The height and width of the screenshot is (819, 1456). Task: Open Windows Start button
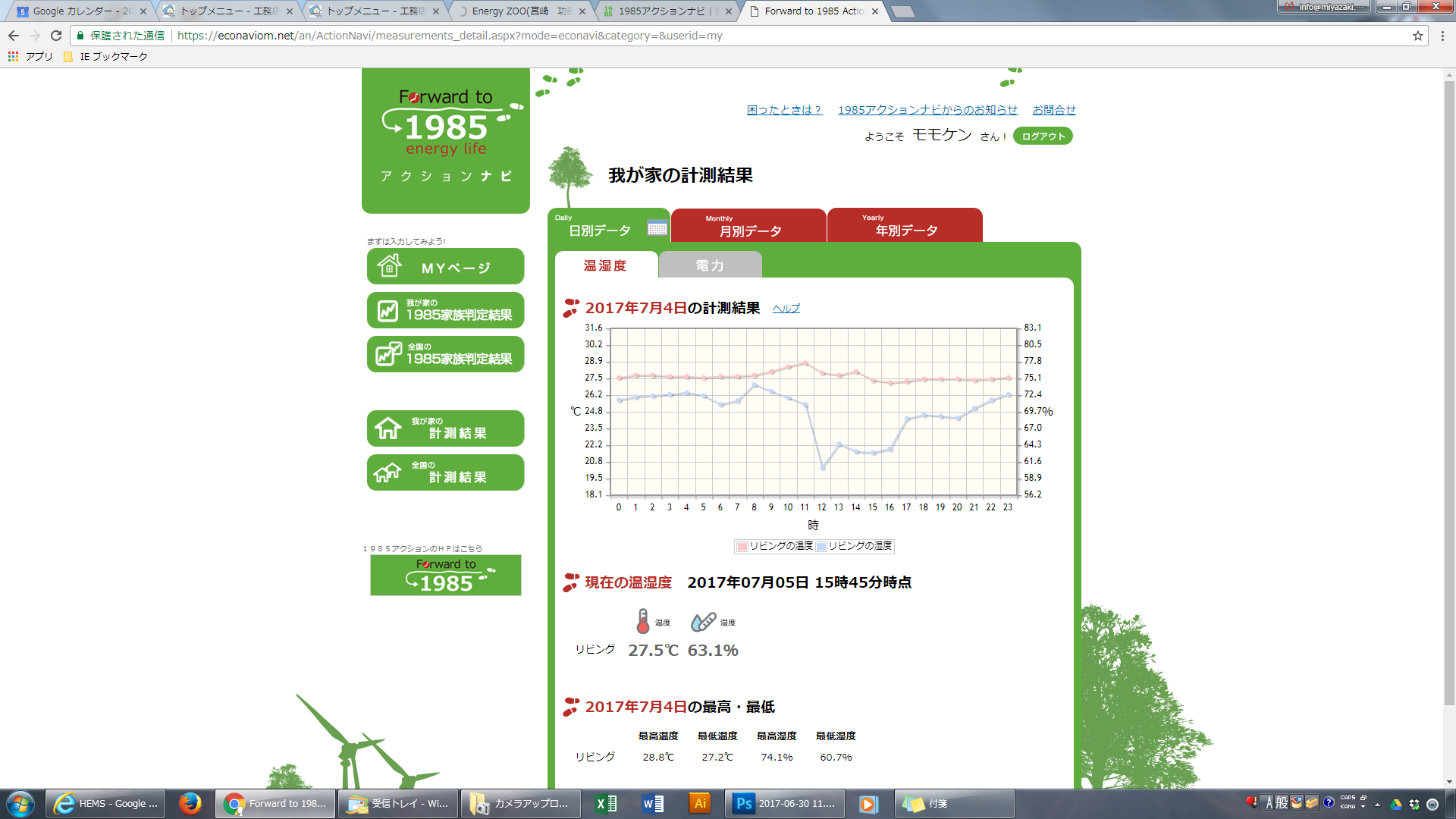(x=20, y=804)
